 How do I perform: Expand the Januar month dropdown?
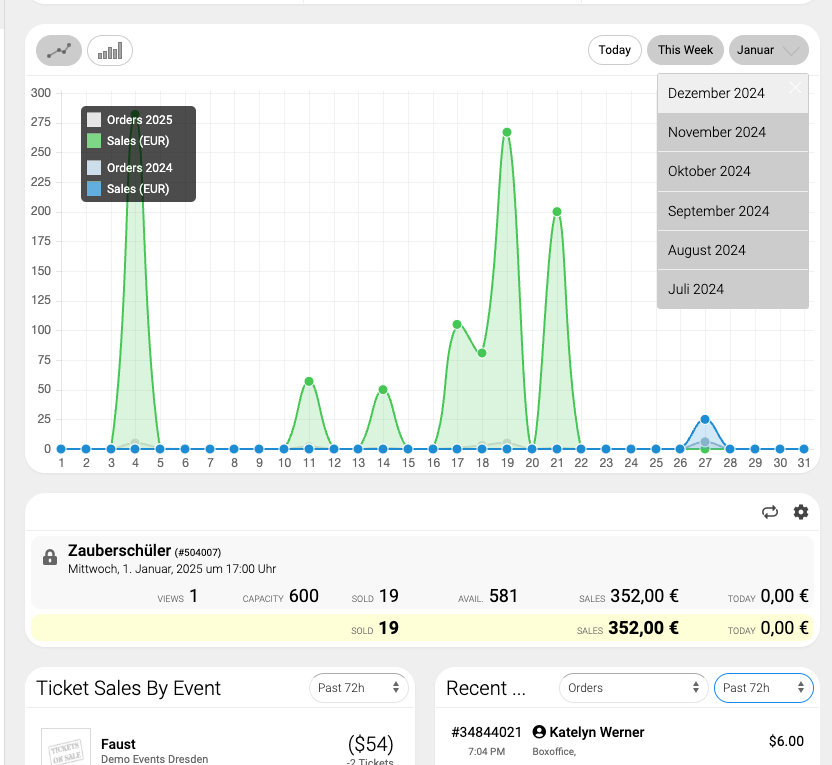768,50
